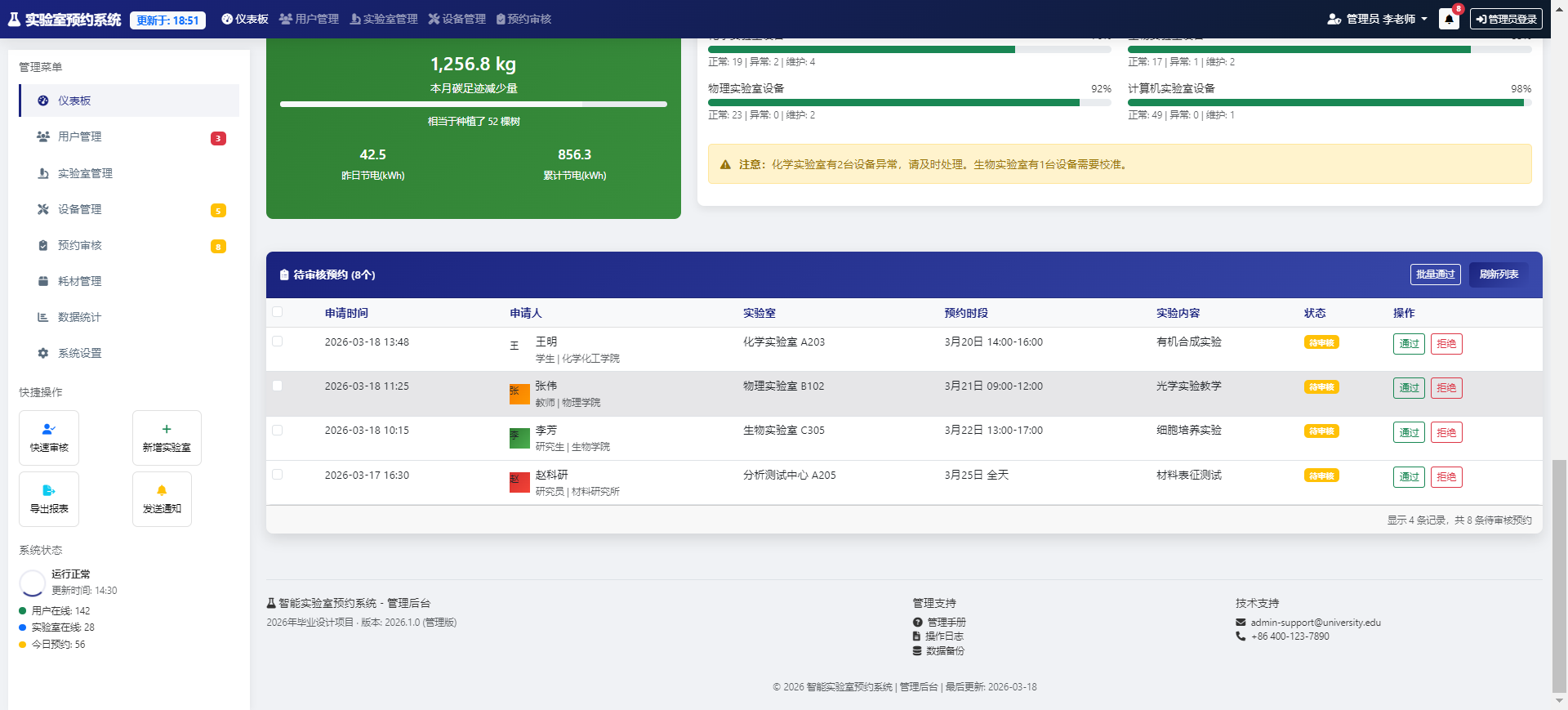This screenshot has height=710, width=1568.
Task: Click the warning triangle icon in alert
Action: click(725, 164)
